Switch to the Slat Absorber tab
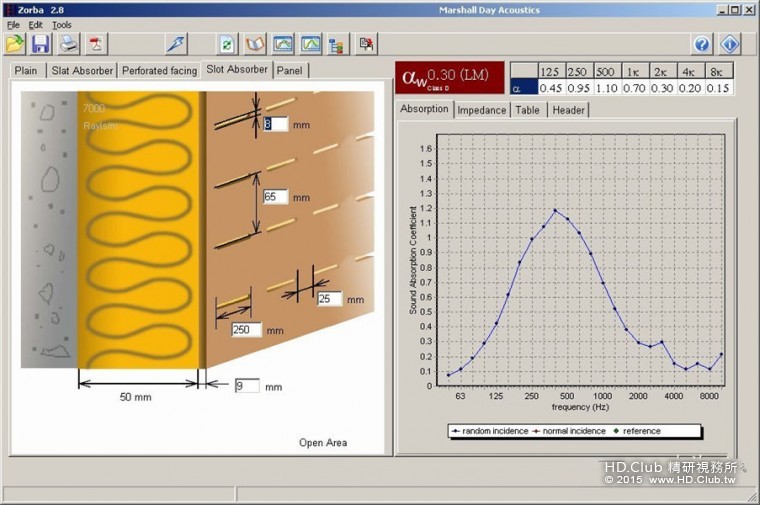This screenshot has height=505, width=760. point(81,71)
